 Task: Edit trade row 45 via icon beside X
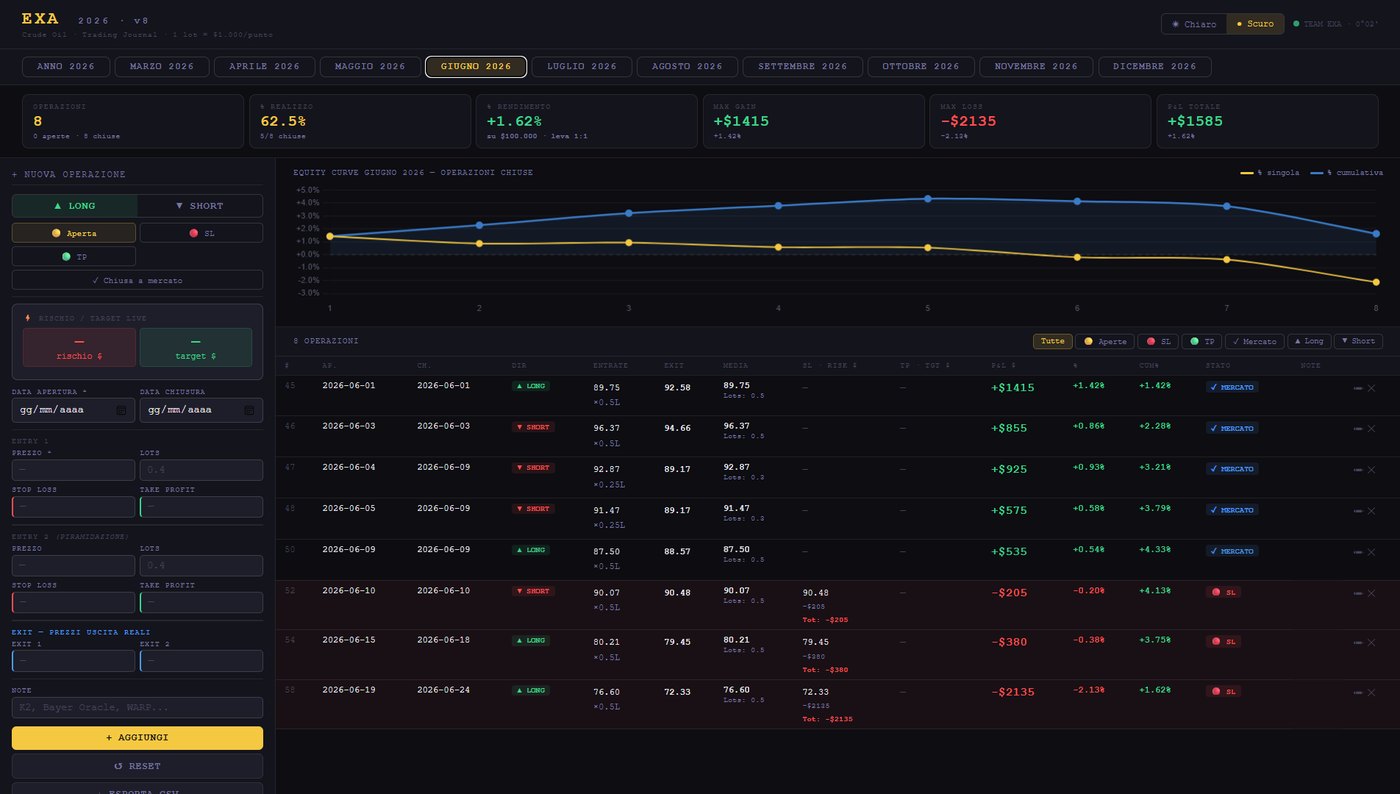point(1357,387)
